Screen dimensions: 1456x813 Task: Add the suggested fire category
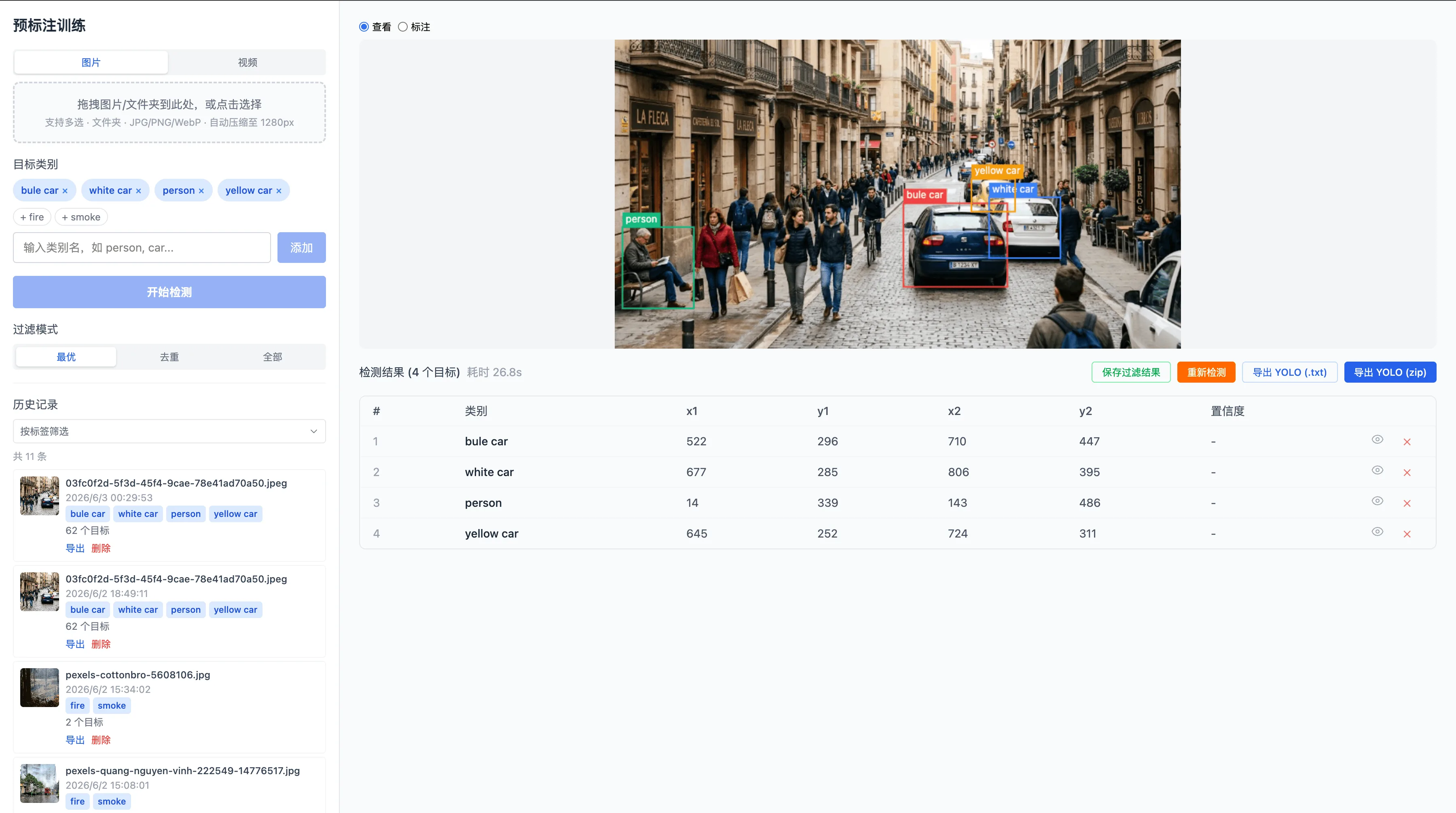pos(32,217)
